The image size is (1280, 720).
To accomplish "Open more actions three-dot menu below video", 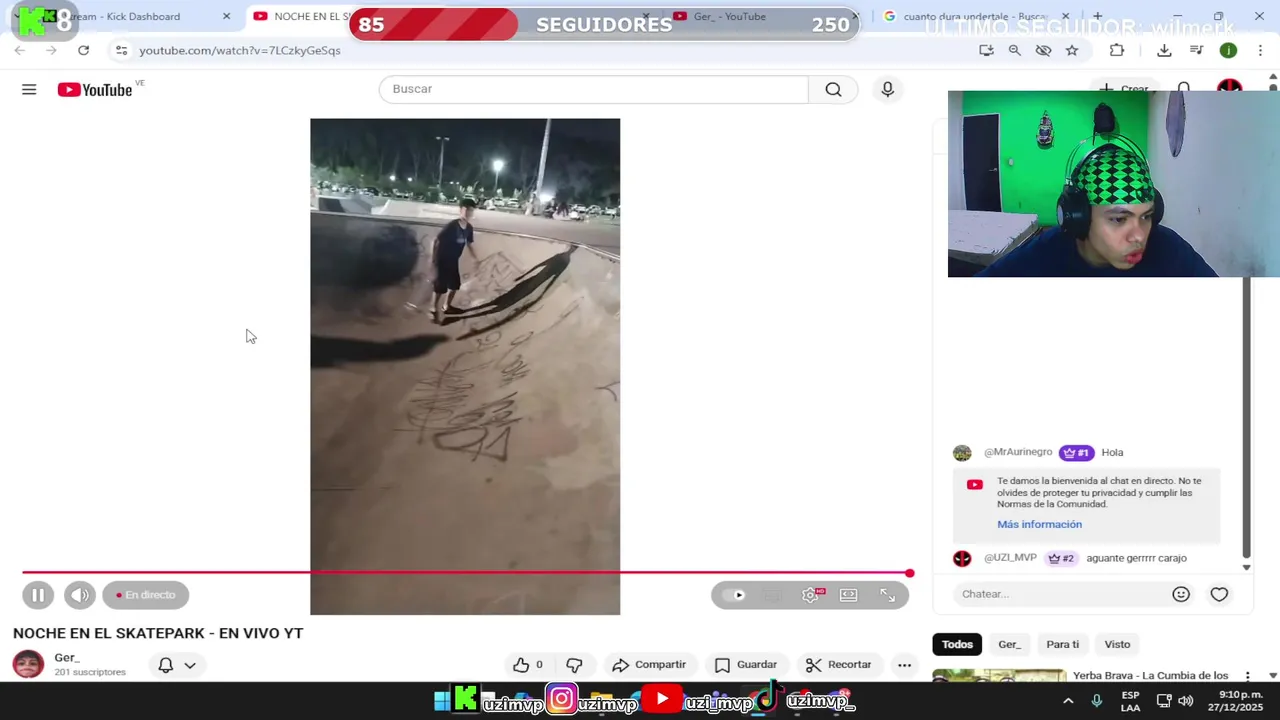I will coord(904,665).
